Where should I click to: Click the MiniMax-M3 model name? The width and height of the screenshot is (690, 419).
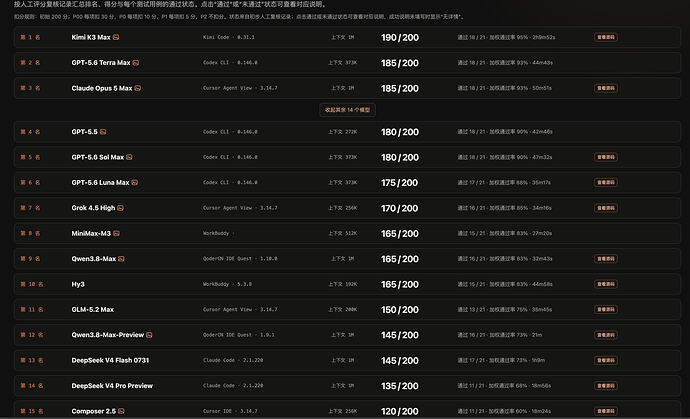91,233
